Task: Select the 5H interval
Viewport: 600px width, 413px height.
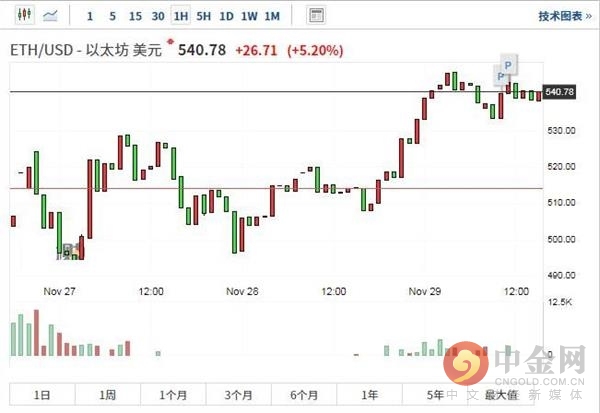Action: coord(204,16)
